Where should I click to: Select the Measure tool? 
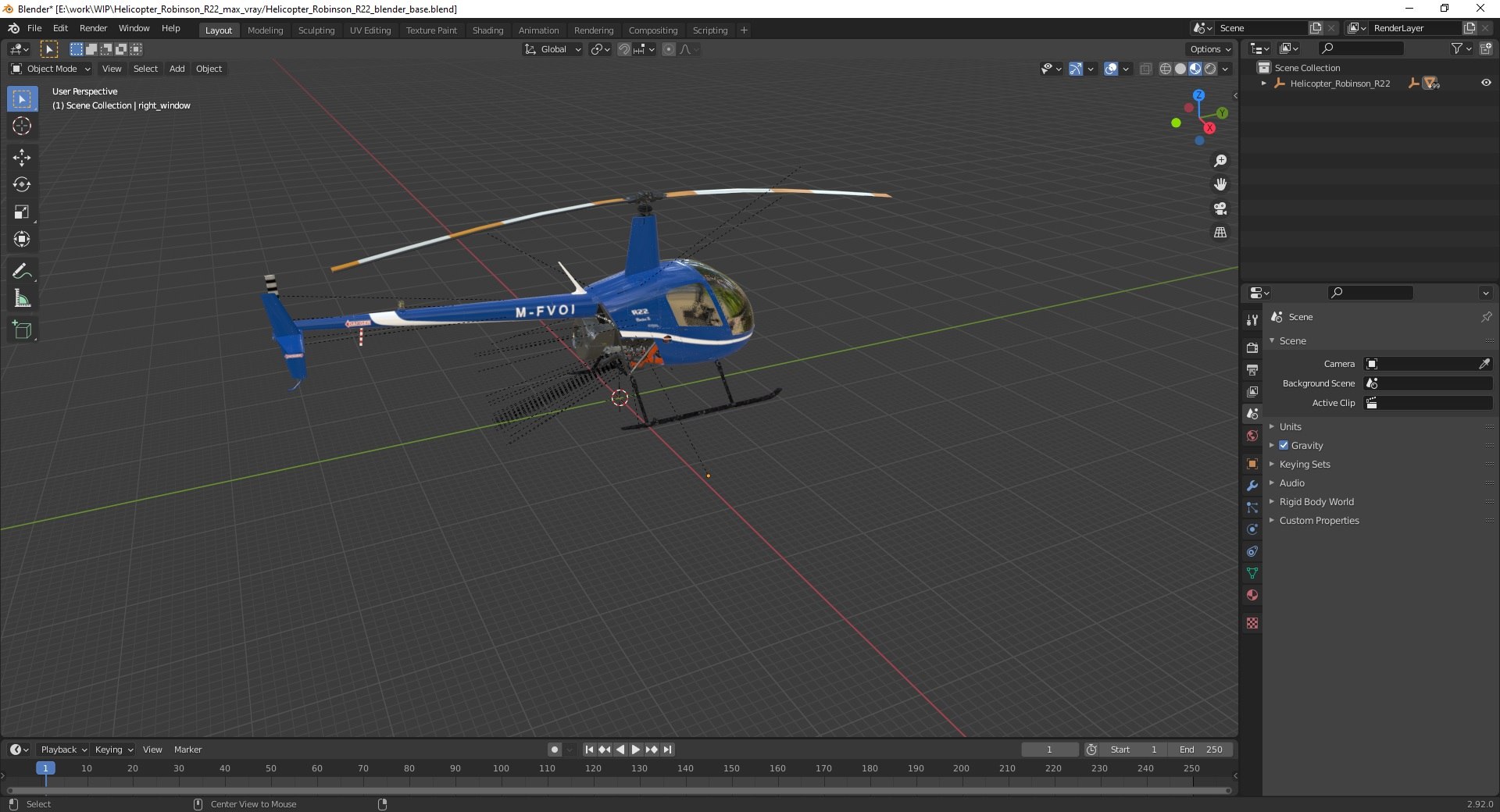[22, 298]
